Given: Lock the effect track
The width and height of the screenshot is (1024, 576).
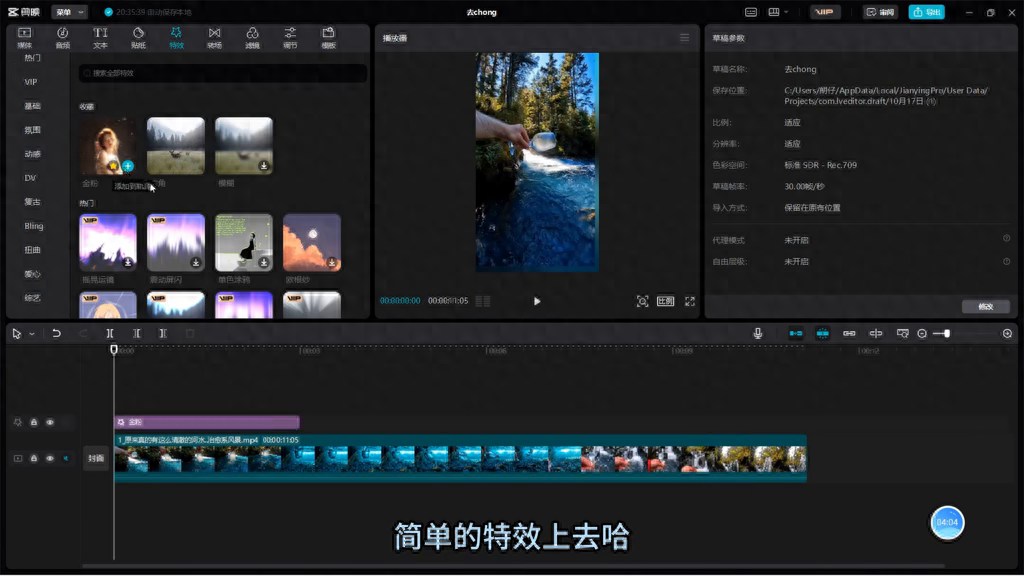Looking at the screenshot, I should pyautogui.click(x=34, y=423).
